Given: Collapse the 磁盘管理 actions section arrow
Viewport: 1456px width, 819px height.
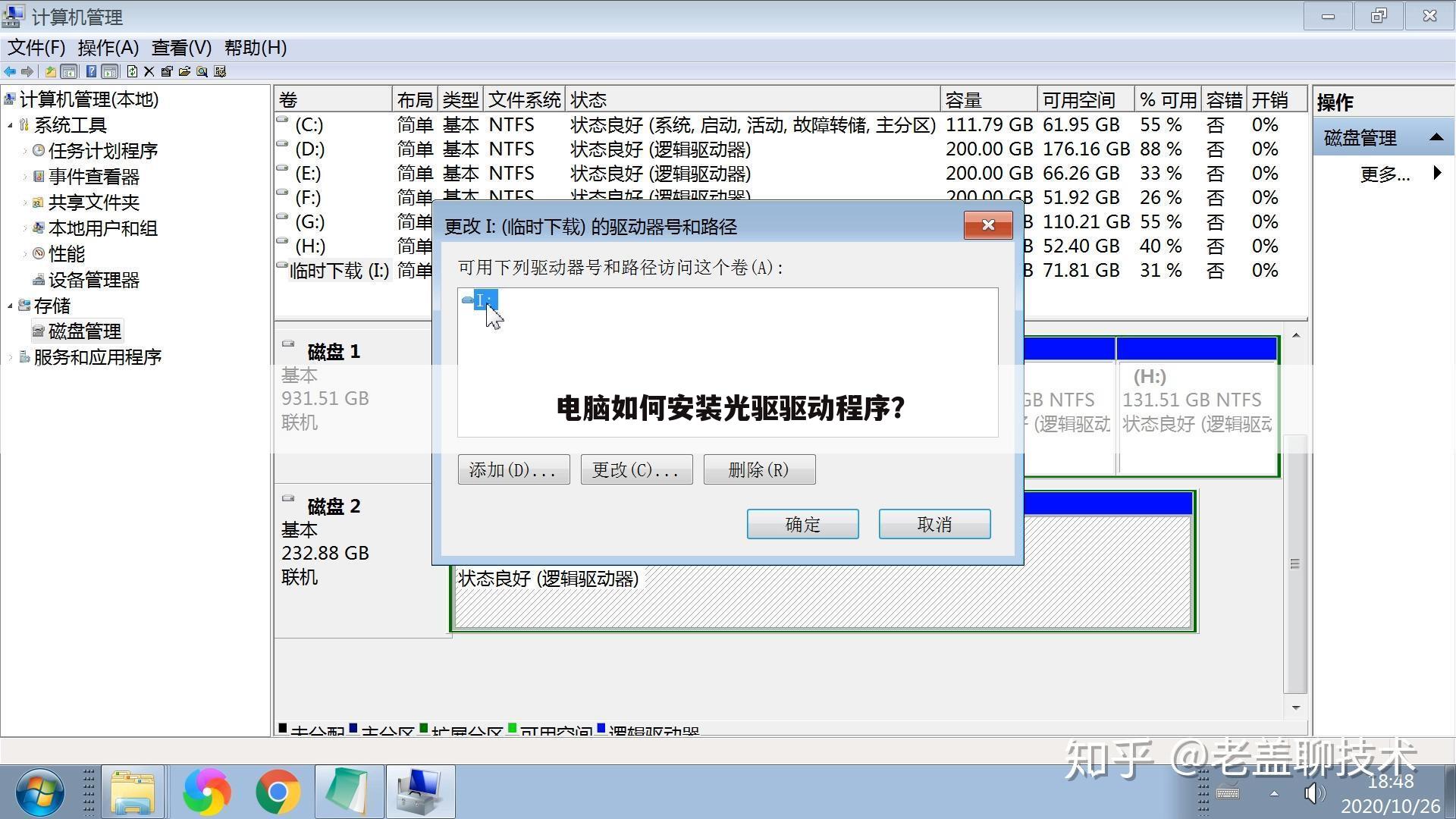Looking at the screenshot, I should point(1436,137).
